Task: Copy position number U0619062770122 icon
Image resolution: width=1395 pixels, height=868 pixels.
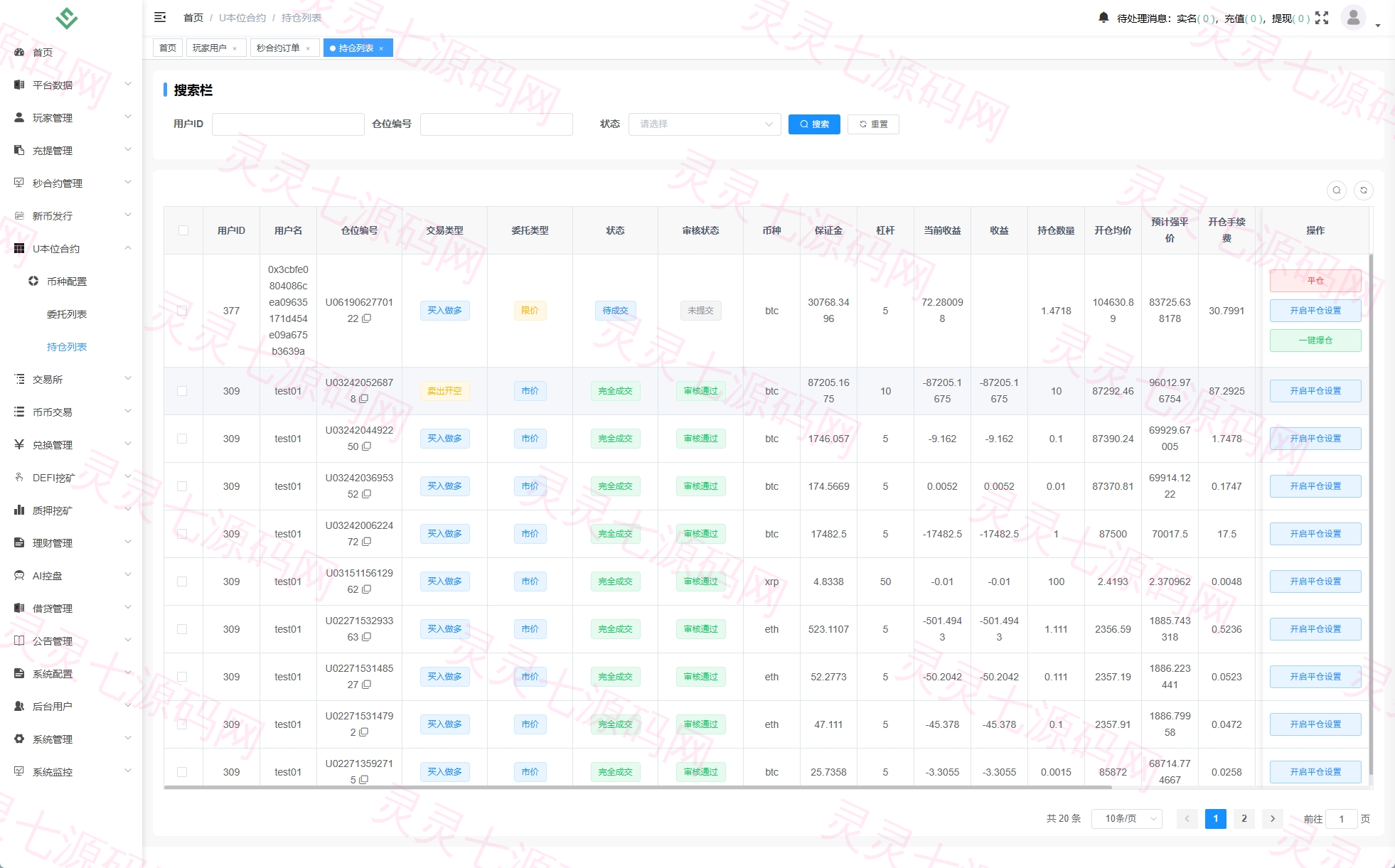Action: point(367,318)
